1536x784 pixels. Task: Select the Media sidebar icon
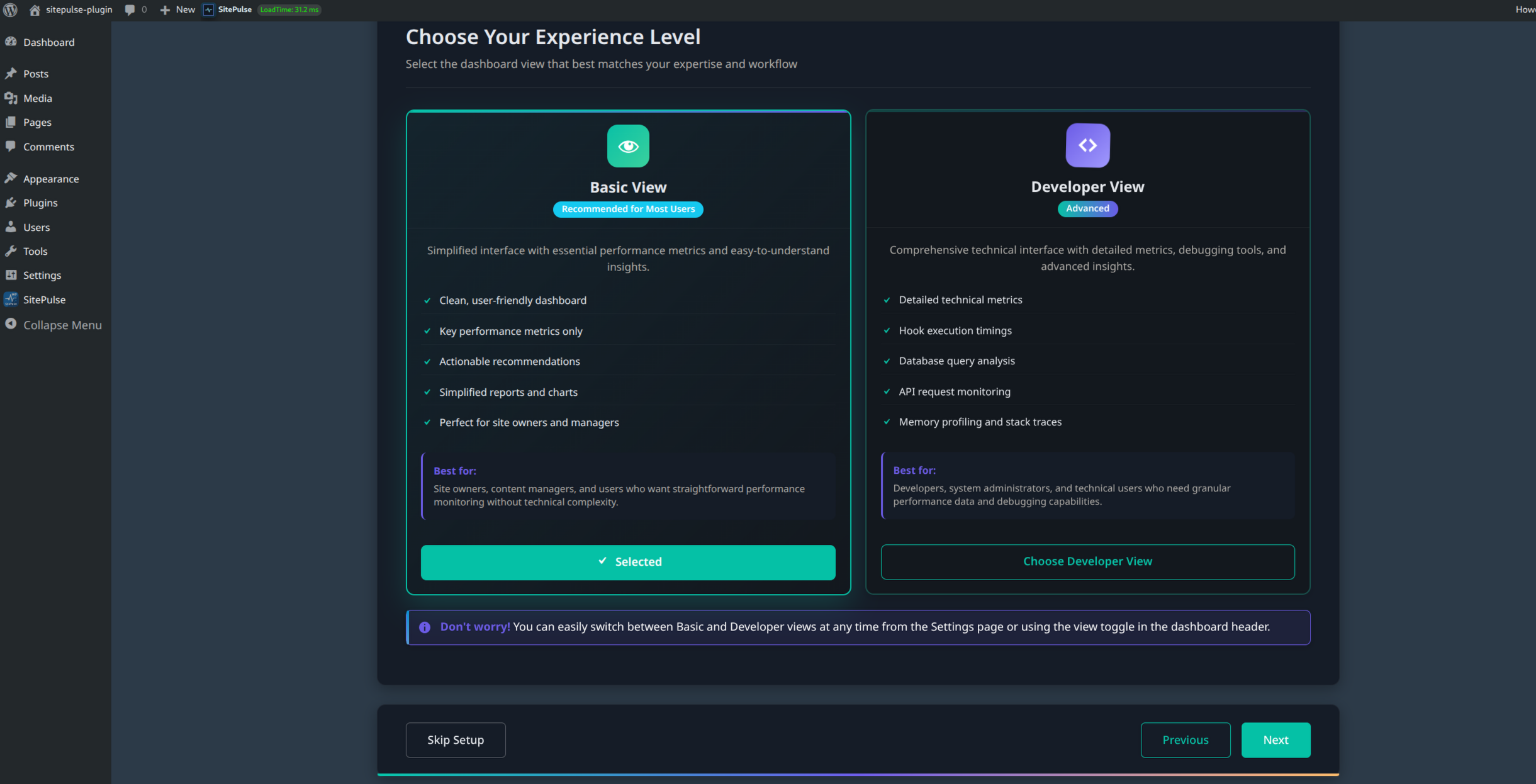point(12,98)
